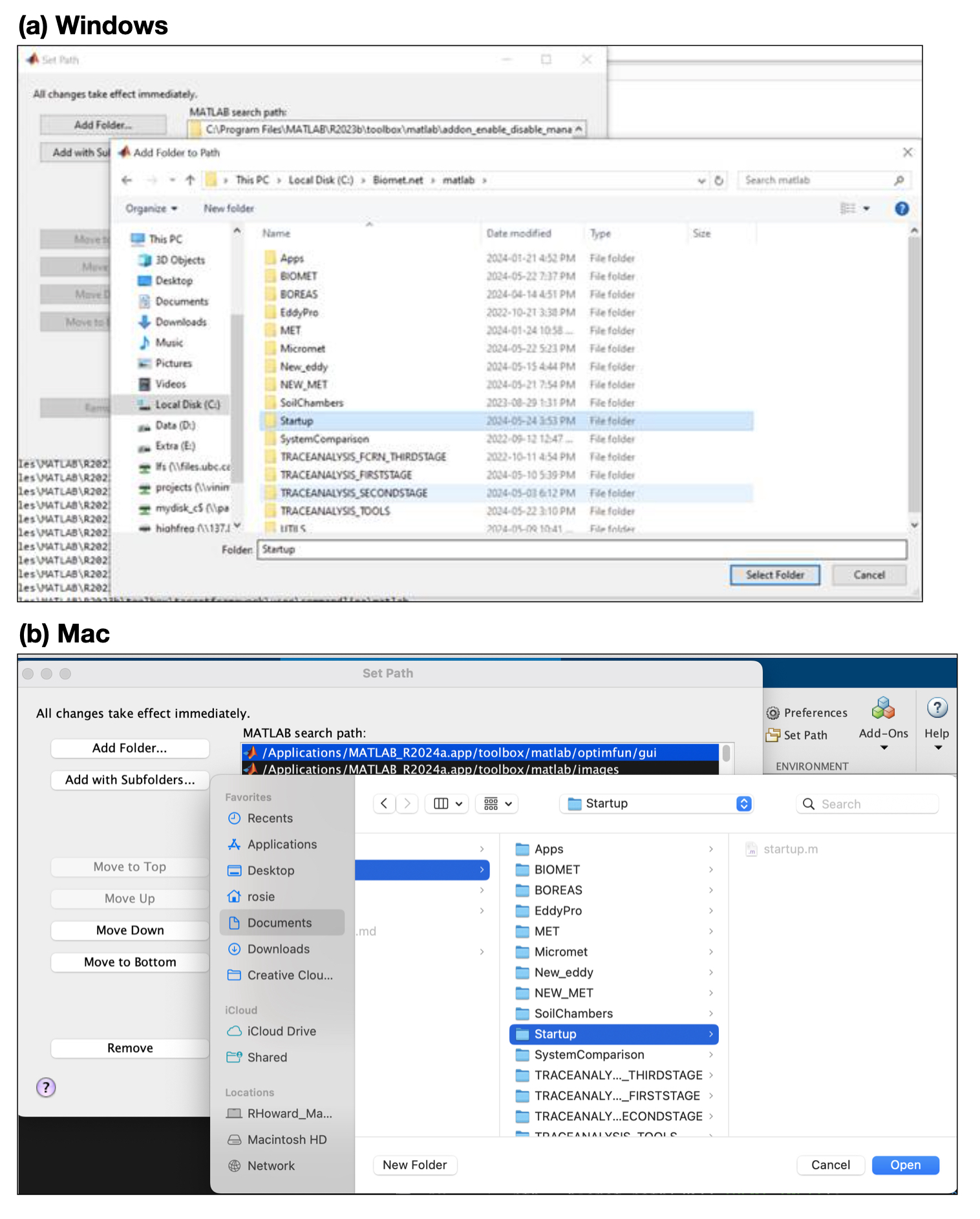Select Network in Mac sidebar
This screenshot has width=980, height=1219.
click(282, 1165)
